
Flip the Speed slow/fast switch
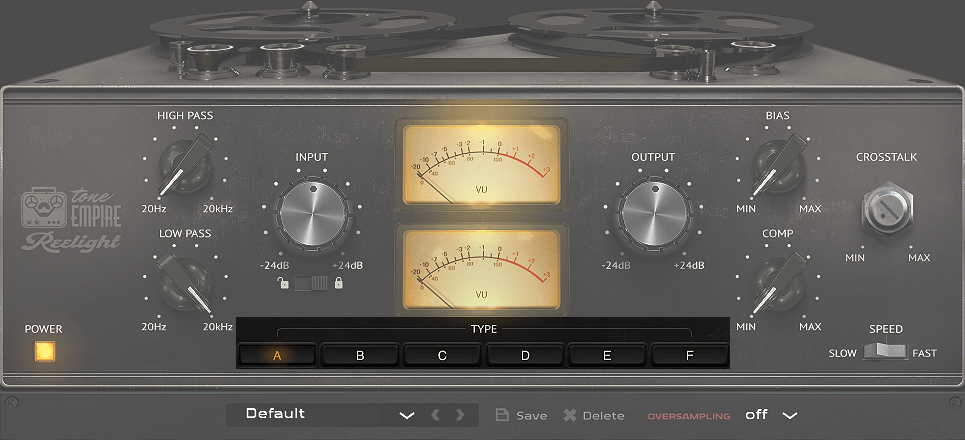[x=885, y=352]
